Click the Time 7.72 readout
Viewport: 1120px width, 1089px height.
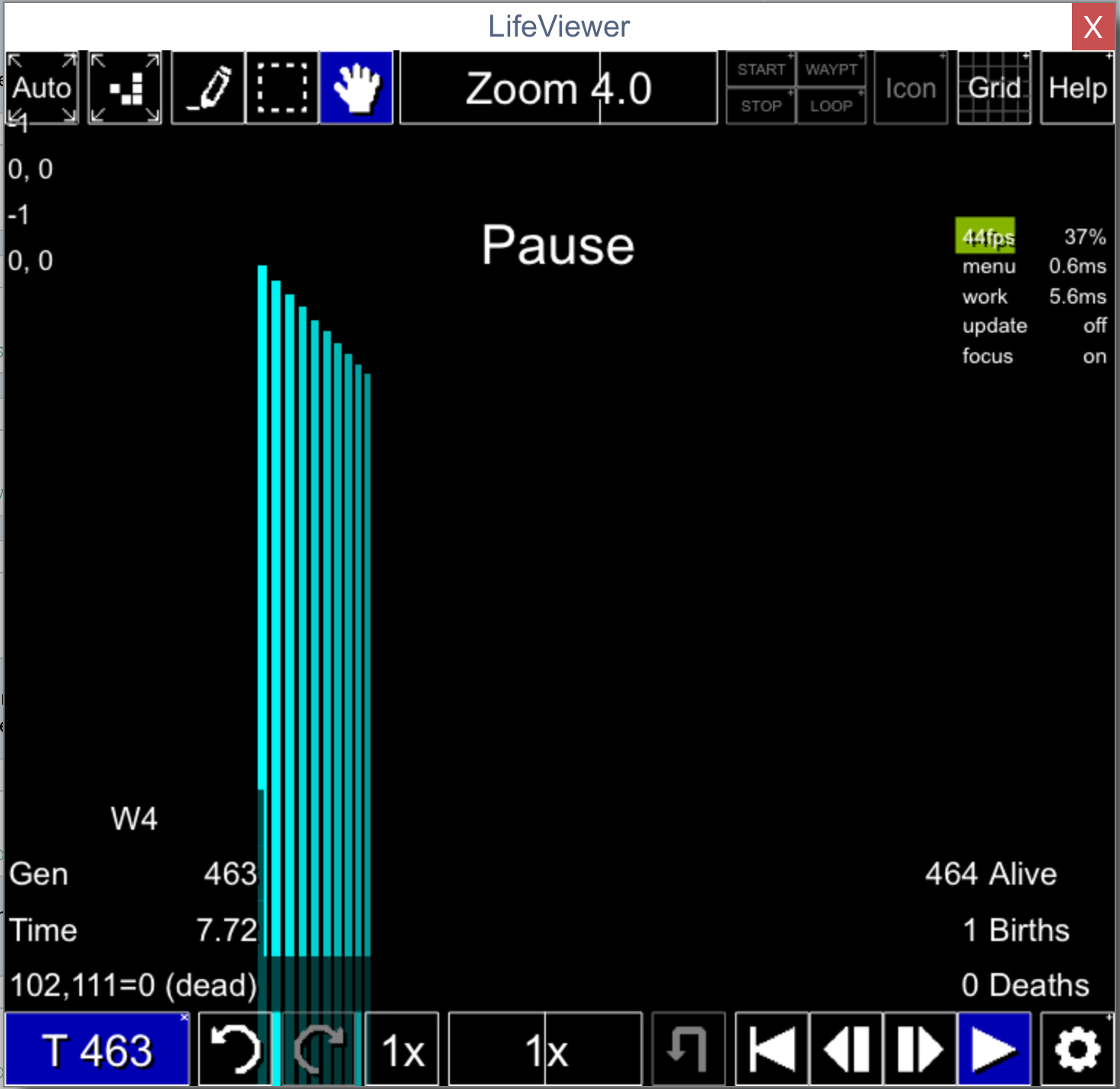click(x=133, y=930)
